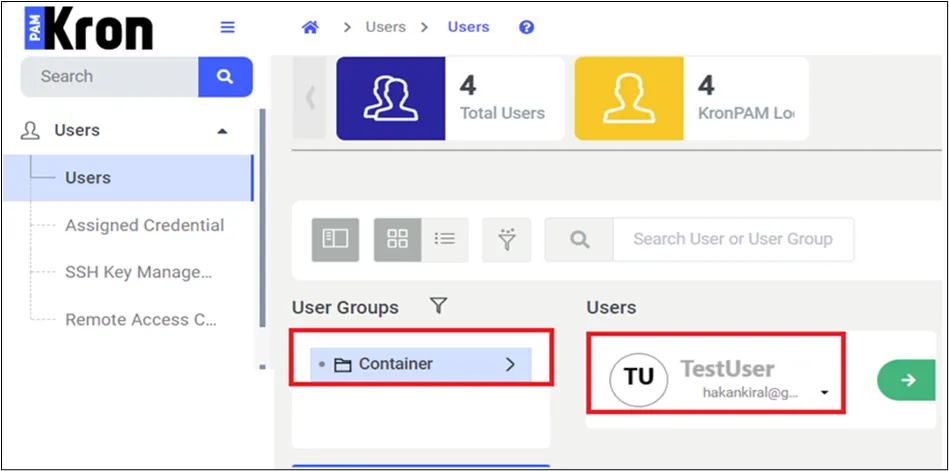Switch to list view

(x=445, y=240)
